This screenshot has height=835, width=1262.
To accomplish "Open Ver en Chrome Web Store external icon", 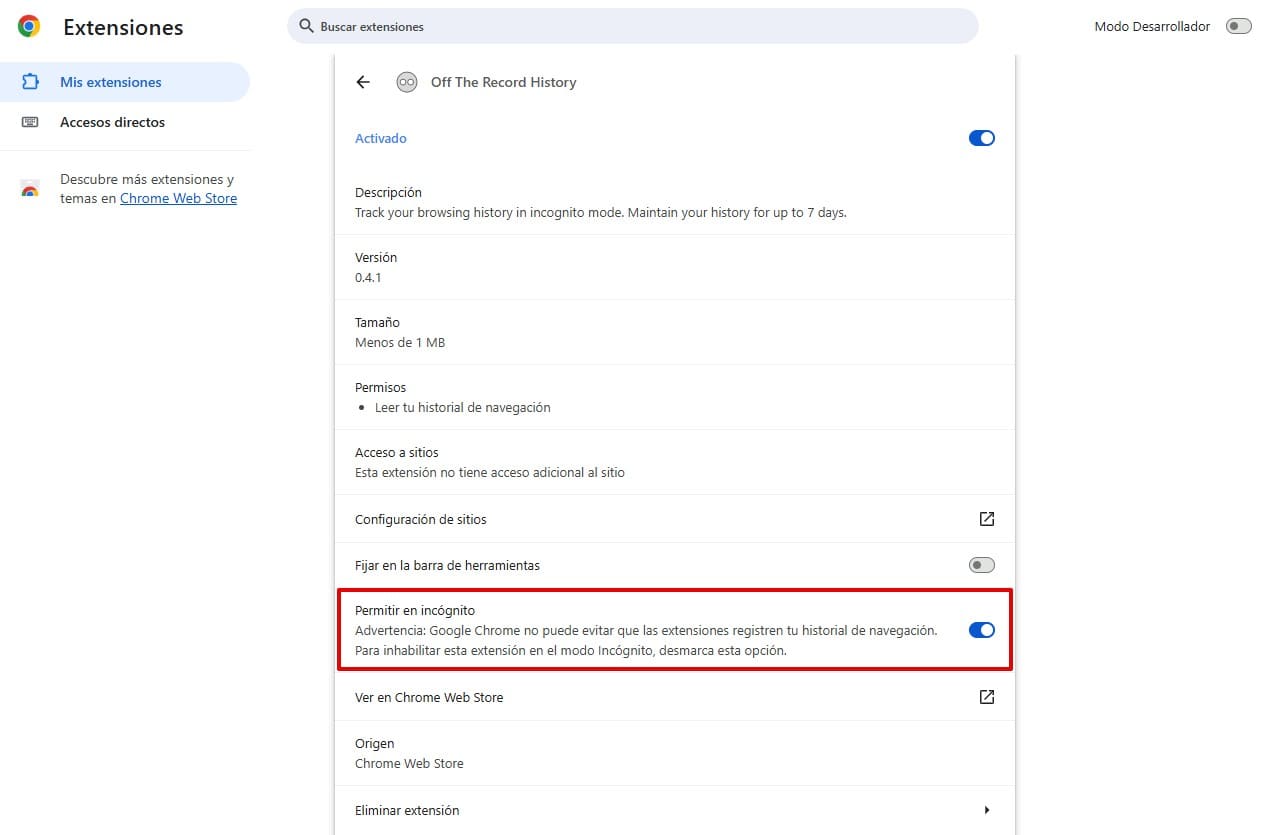I will point(987,697).
